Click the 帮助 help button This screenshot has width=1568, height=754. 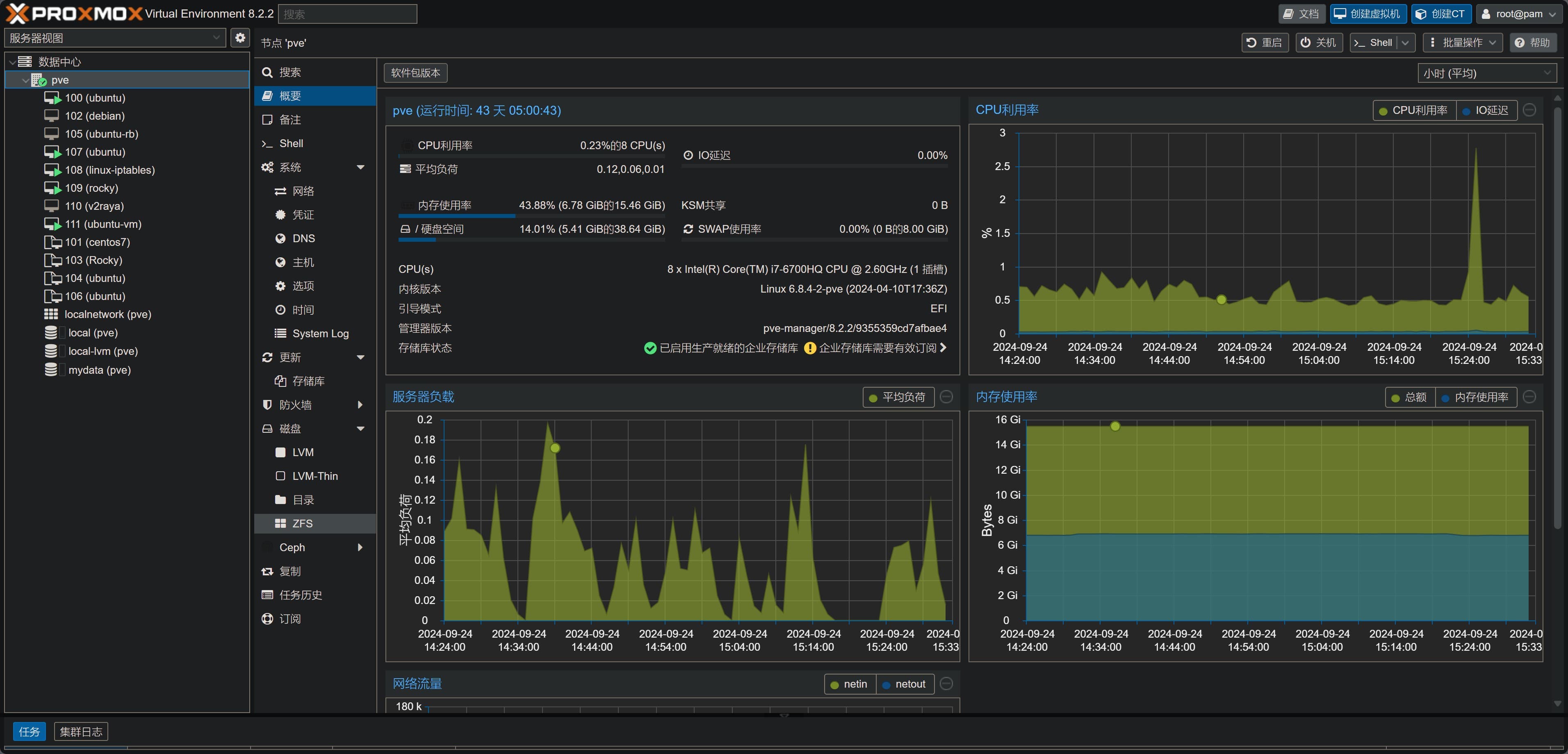(1533, 43)
